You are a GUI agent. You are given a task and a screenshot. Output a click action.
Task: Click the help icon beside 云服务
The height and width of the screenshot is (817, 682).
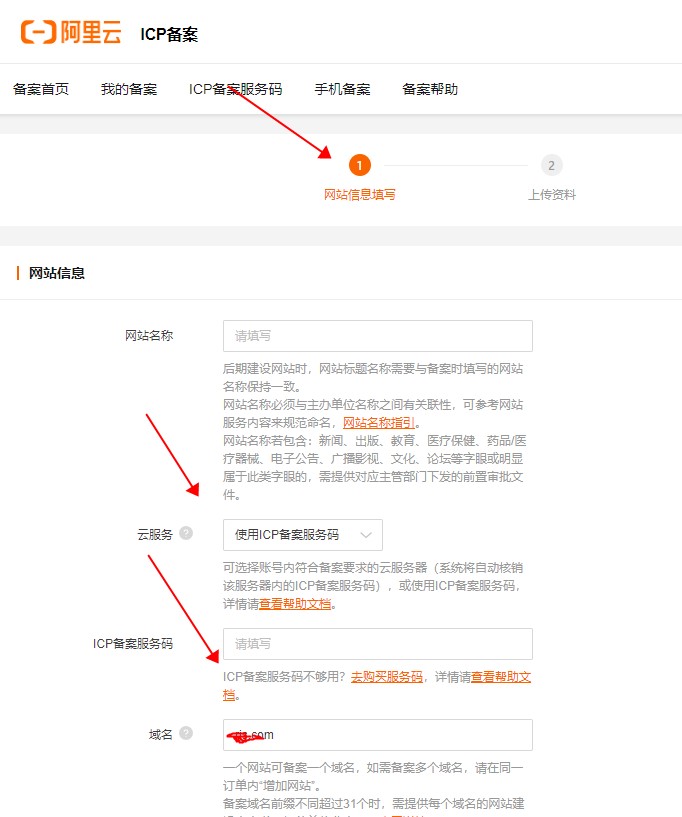click(186, 534)
